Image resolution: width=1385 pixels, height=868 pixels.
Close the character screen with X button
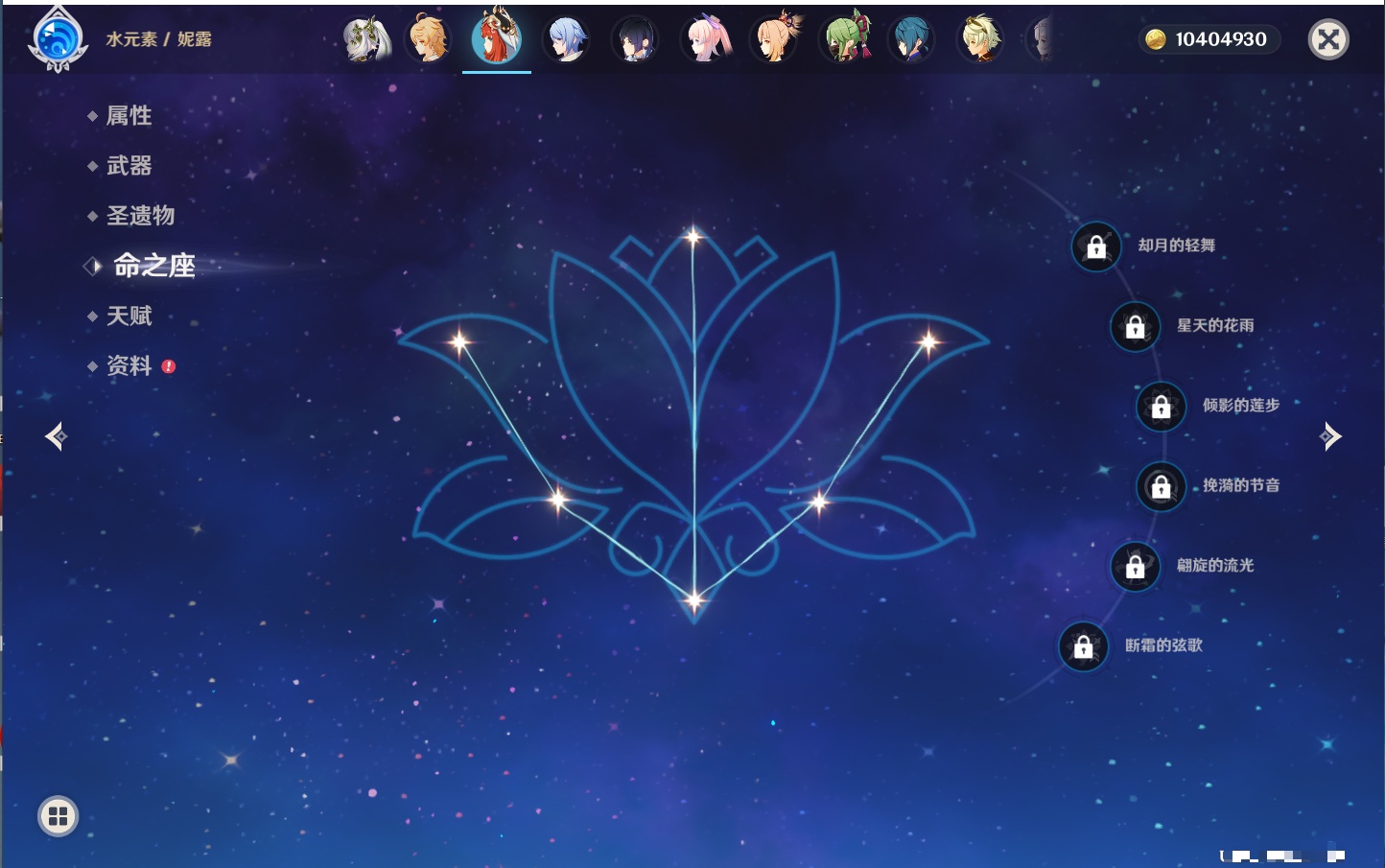[1328, 39]
